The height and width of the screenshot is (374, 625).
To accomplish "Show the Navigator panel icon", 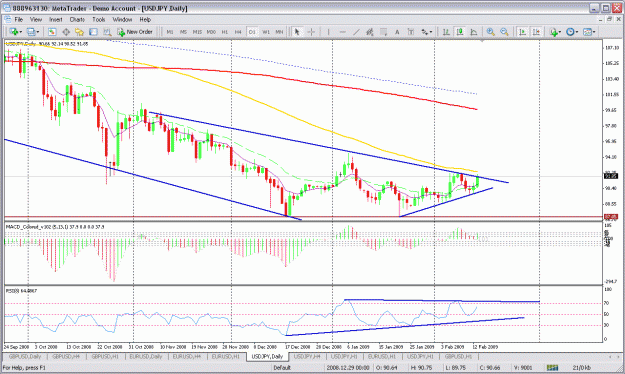I will [x=79, y=32].
